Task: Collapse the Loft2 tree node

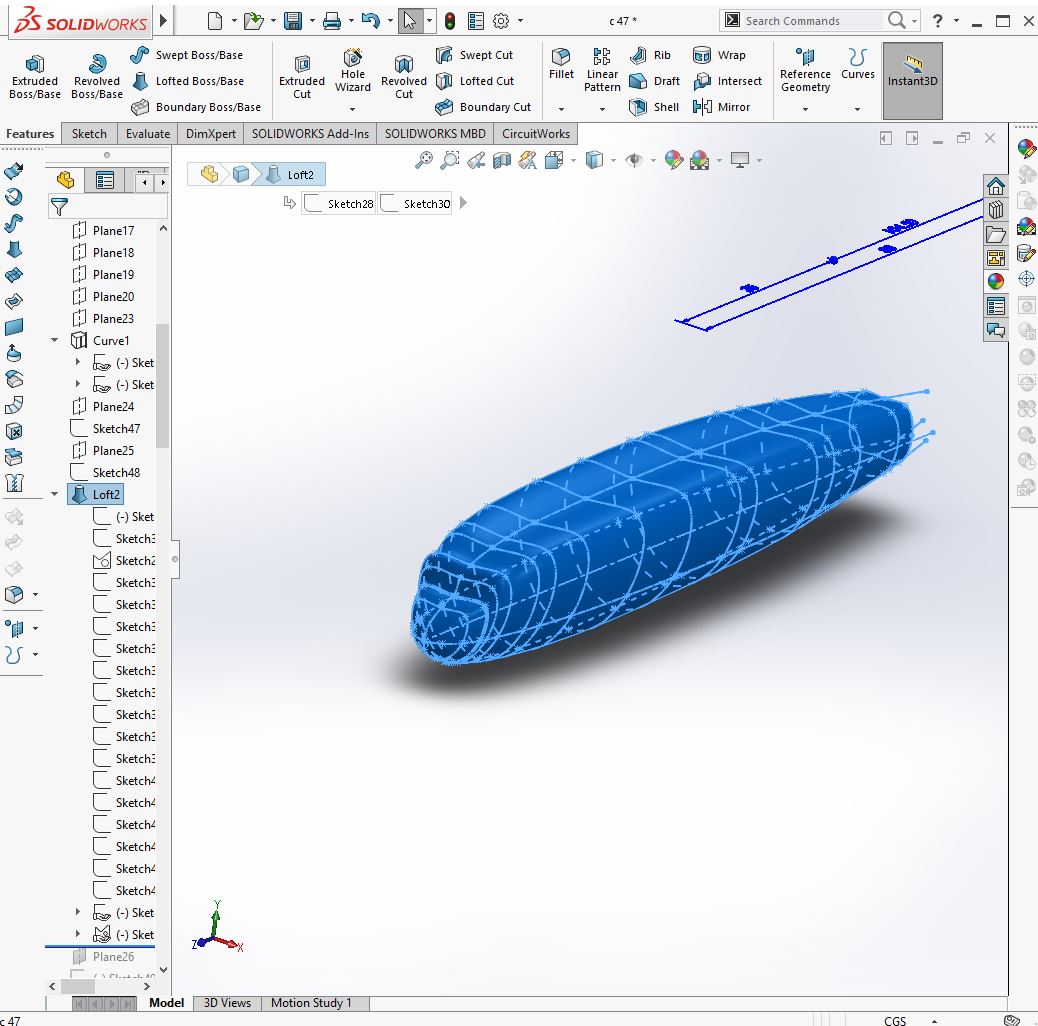Action: [54, 494]
